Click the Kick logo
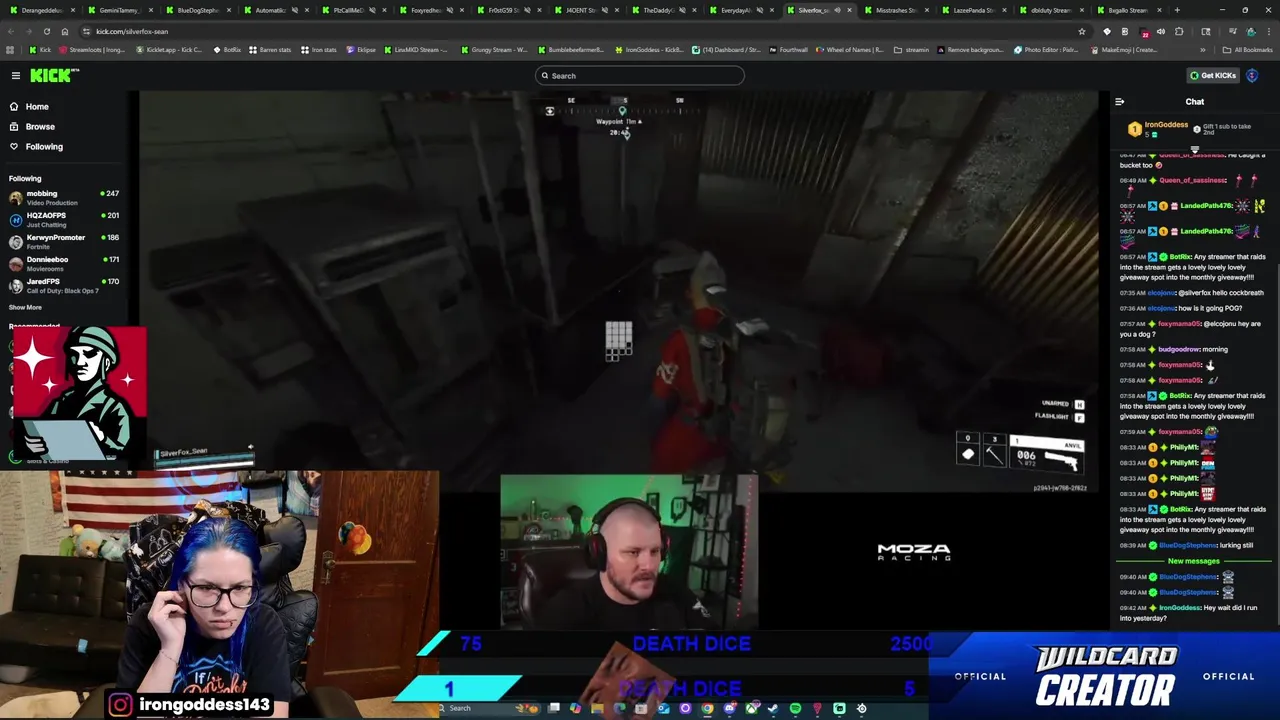The image size is (1280, 720). [50, 75]
